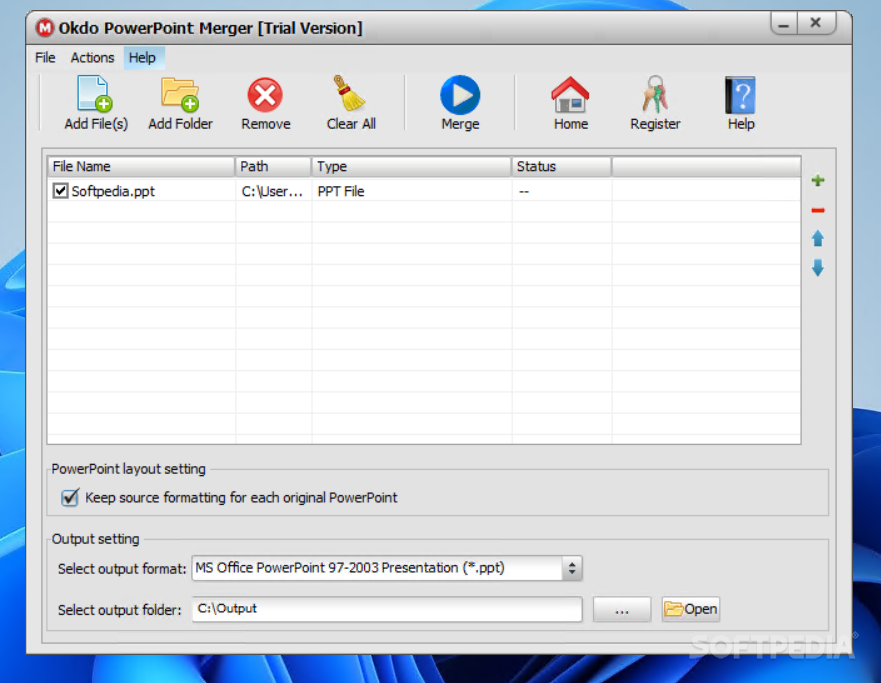Open the output format dropdown
The height and width of the screenshot is (683, 881).
pos(571,568)
